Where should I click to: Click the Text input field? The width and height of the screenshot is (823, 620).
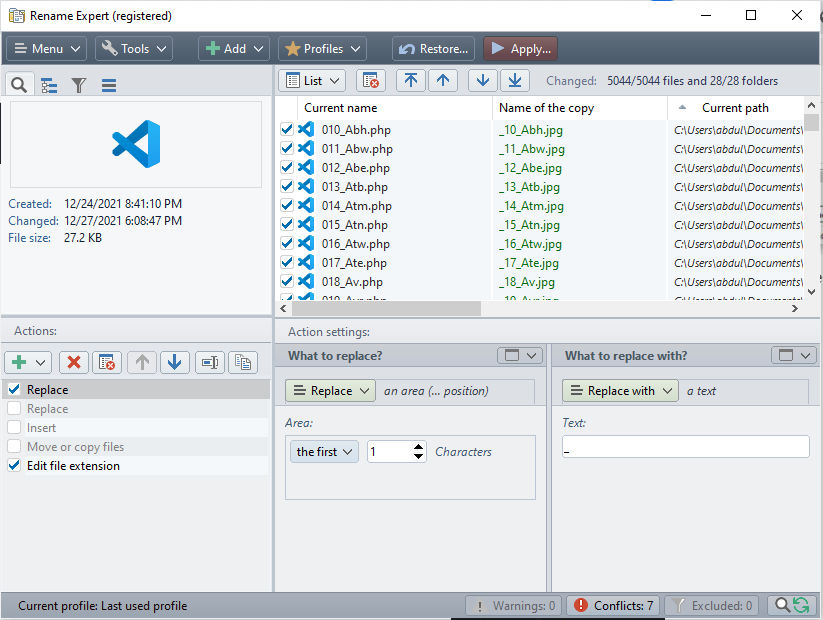click(685, 447)
